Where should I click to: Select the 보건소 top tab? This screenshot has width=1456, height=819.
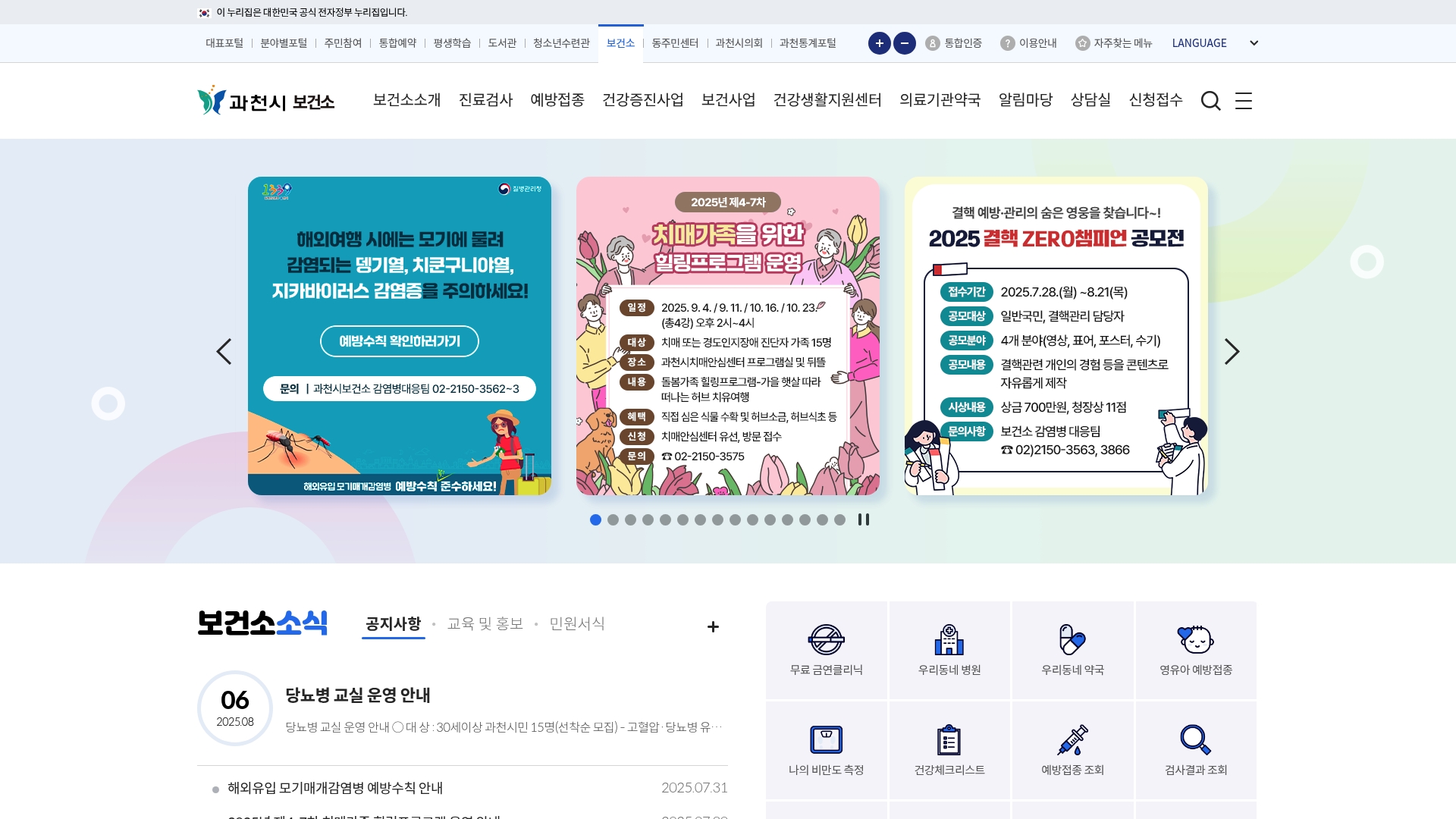coord(620,43)
